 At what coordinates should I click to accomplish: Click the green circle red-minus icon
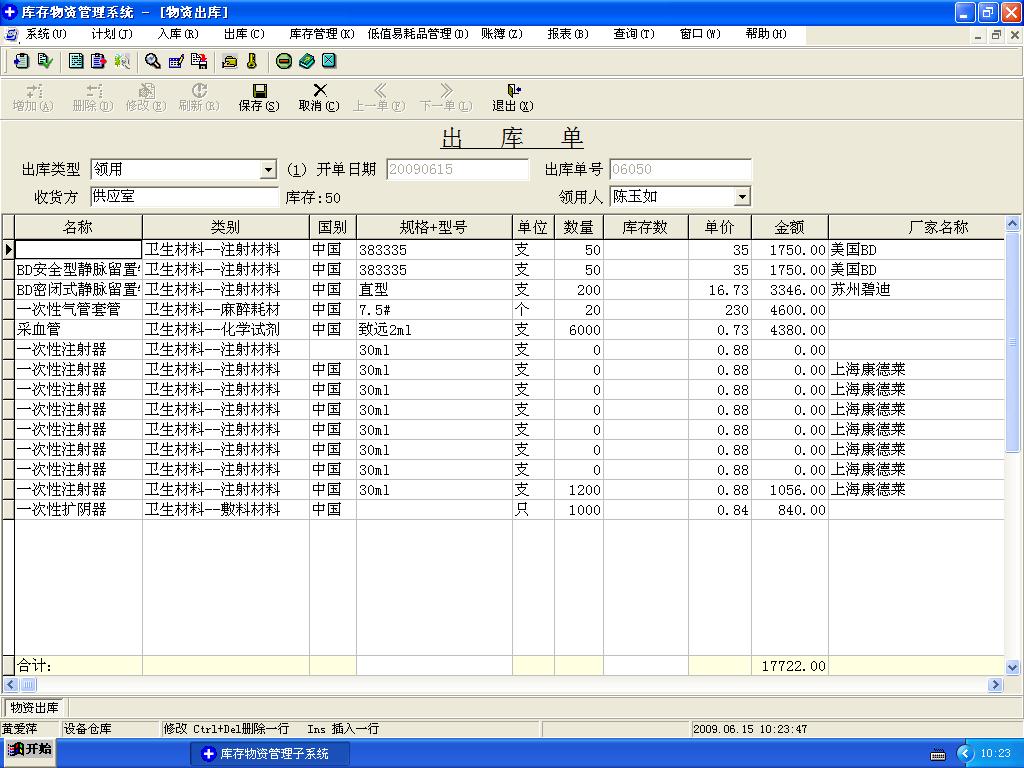pyautogui.click(x=283, y=61)
